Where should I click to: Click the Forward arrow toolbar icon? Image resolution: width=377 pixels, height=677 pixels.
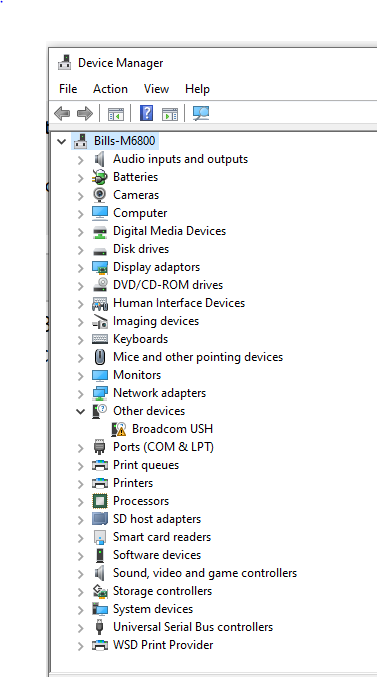[85, 114]
